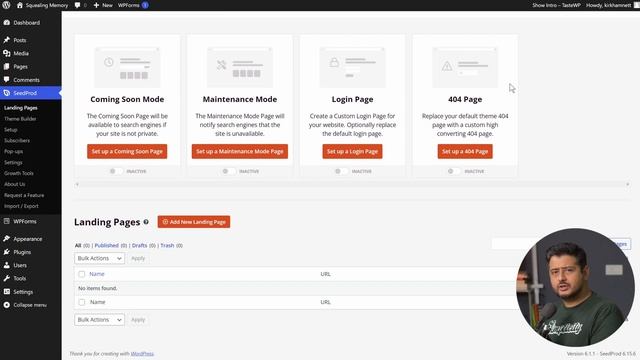Open Import / Export submenu item
The height and width of the screenshot is (360, 640).
pos(21,206)
